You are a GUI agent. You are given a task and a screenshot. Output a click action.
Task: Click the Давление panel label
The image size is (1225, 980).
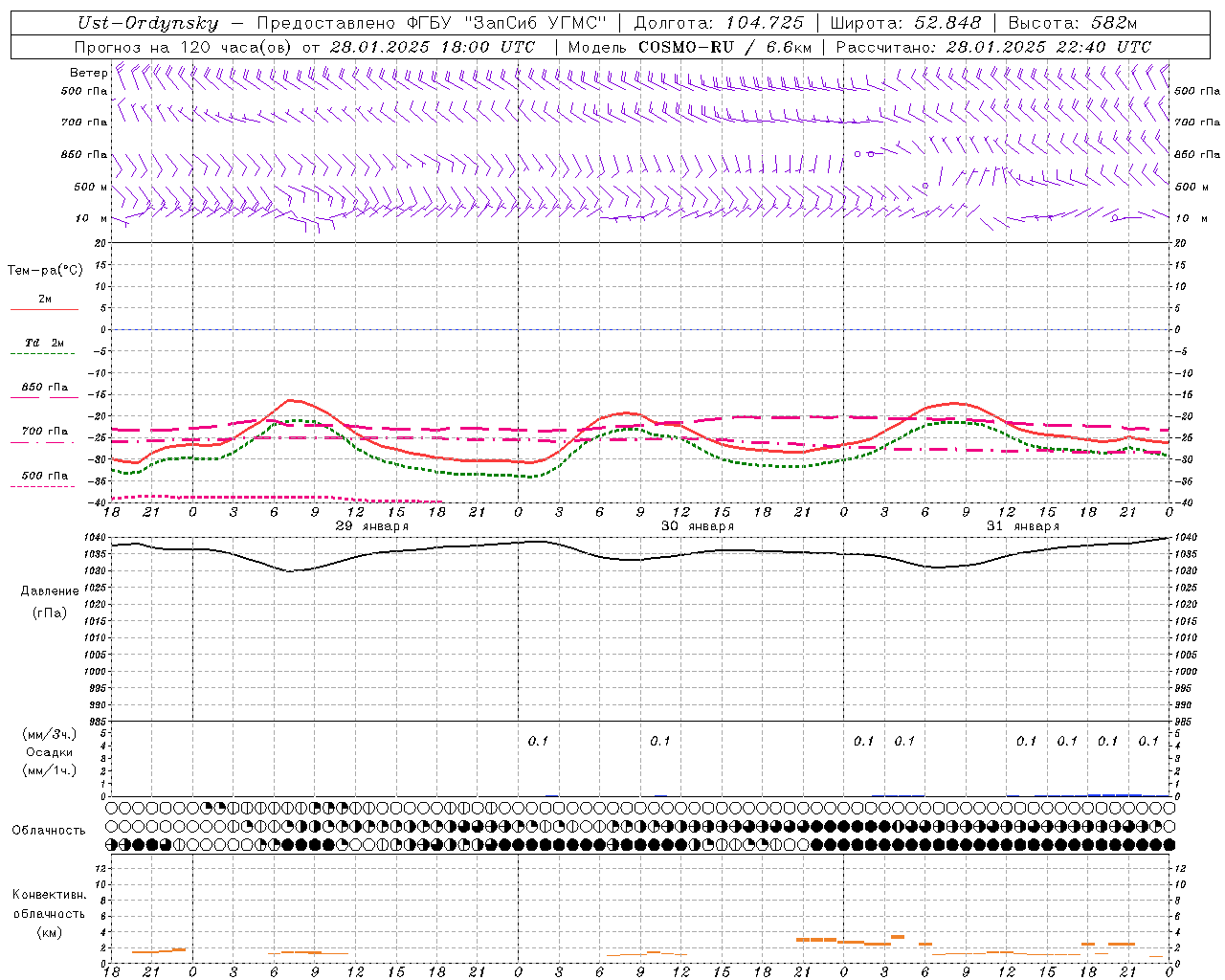tap(49, 591)
